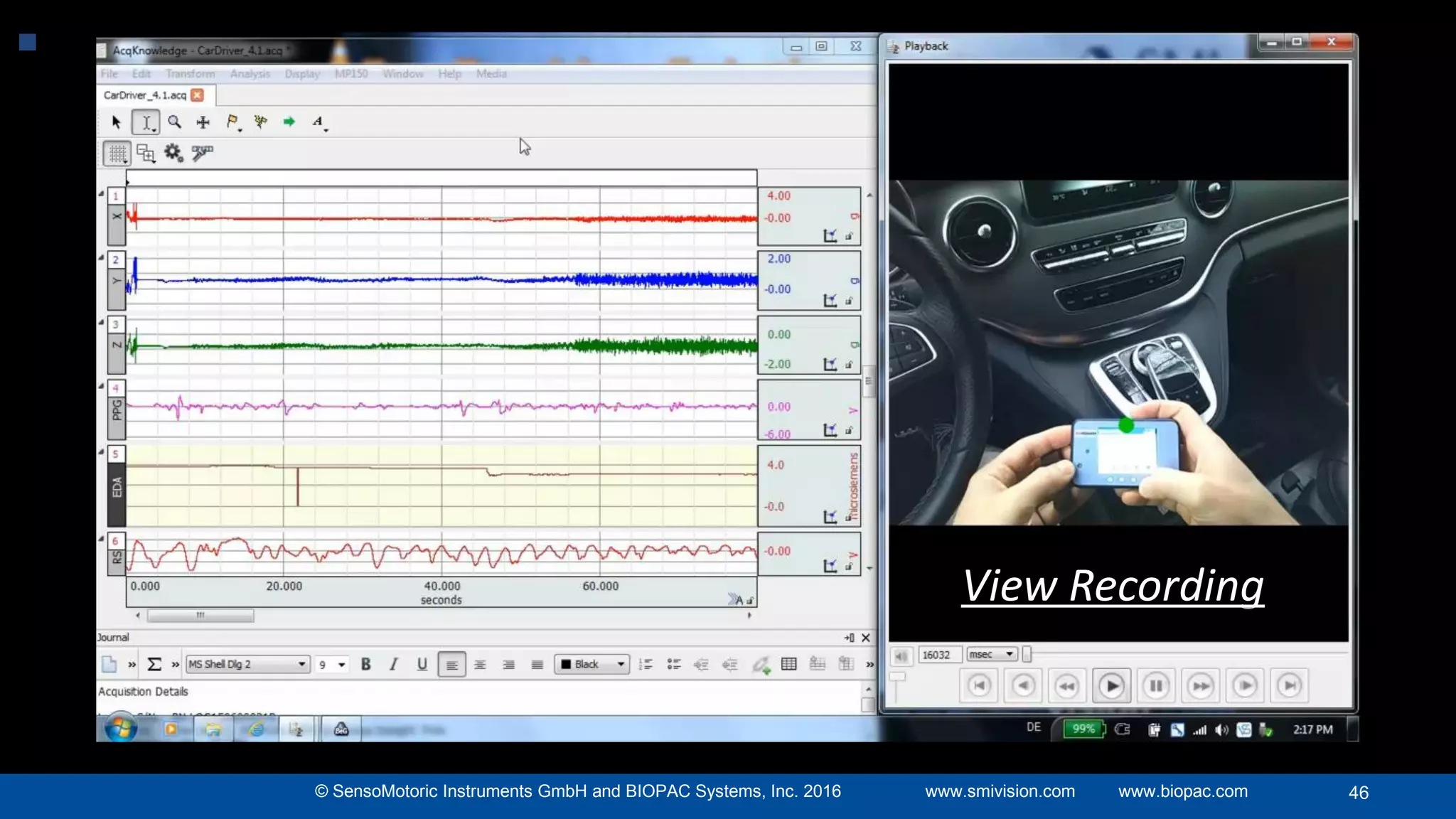Insert table in Journal
This screenshot has height=819, width=1456.
(788, 664)
